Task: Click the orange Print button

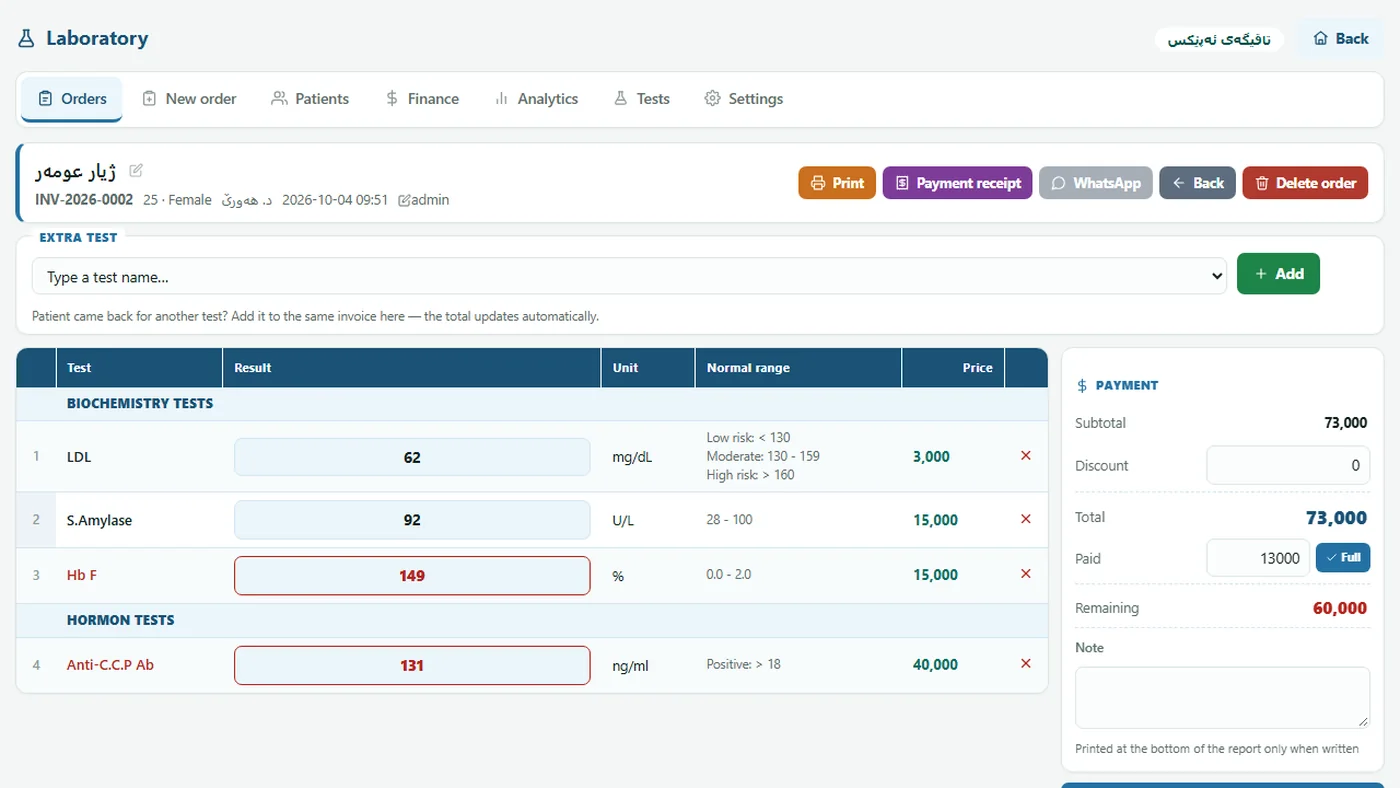Action: (837, 183)
